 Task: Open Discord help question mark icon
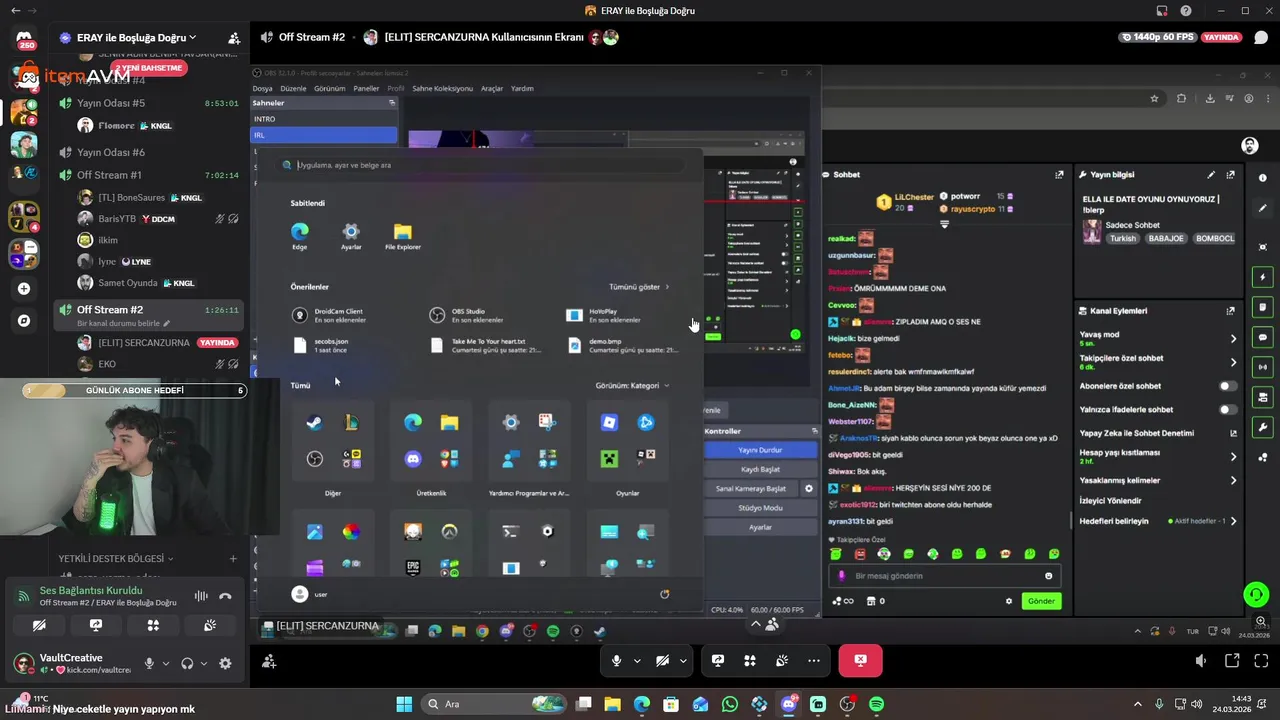(x=1185, y=11)
